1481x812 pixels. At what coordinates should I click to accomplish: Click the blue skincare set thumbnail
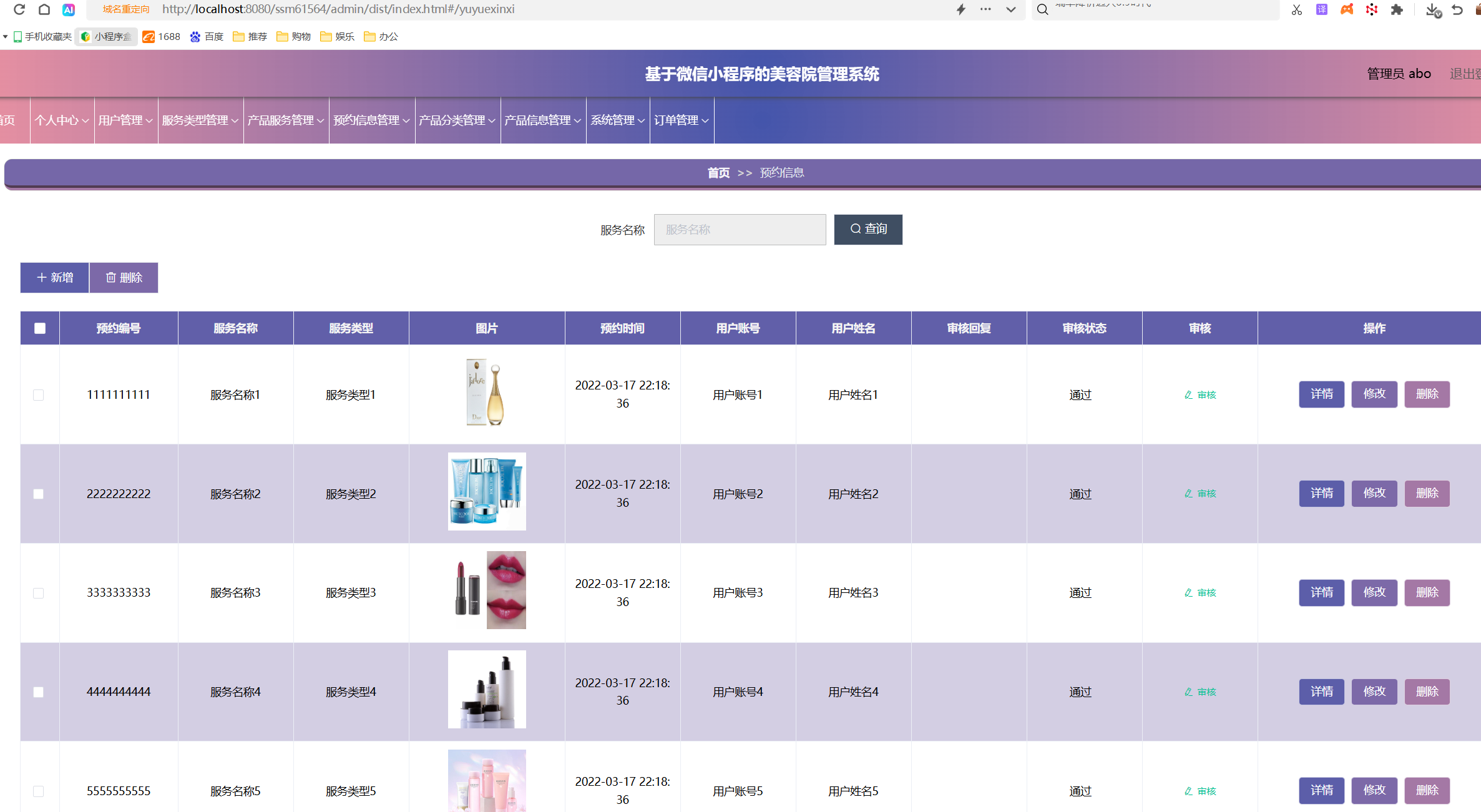[487, 491]
